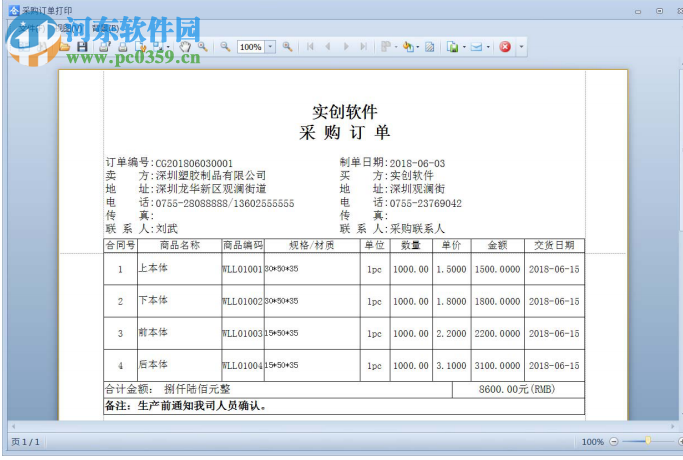
Task: Click the 备注 remark line
Action: click(x=186, y=406)
